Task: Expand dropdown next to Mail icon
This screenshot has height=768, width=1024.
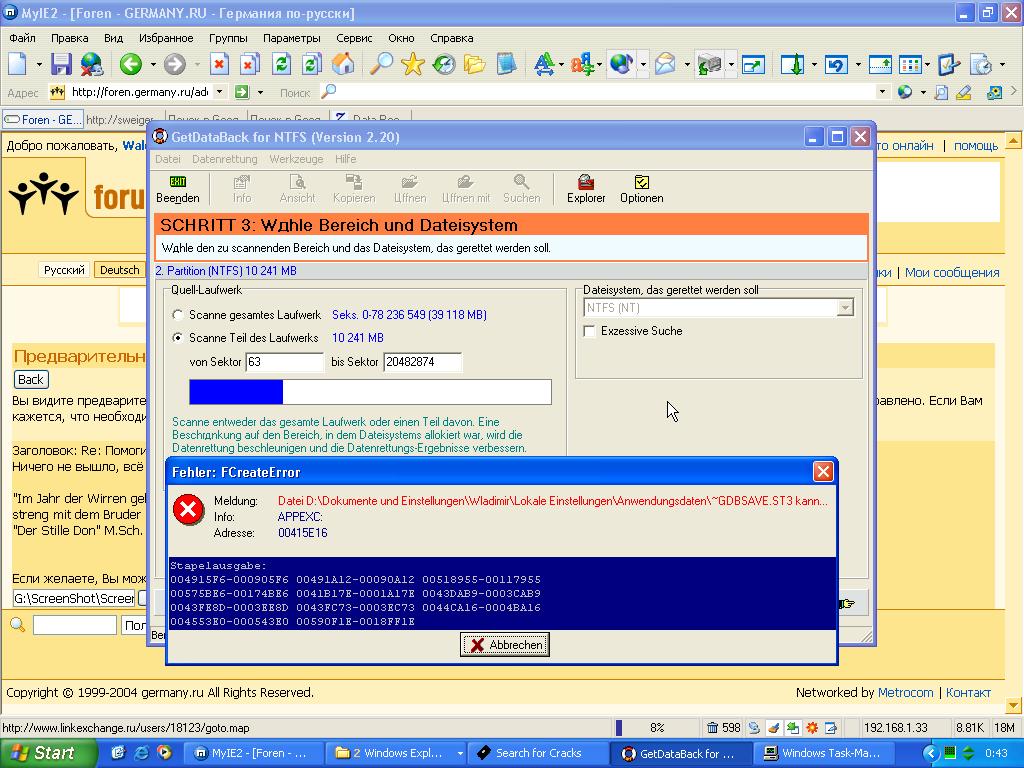Action: (x=687, y=64)
